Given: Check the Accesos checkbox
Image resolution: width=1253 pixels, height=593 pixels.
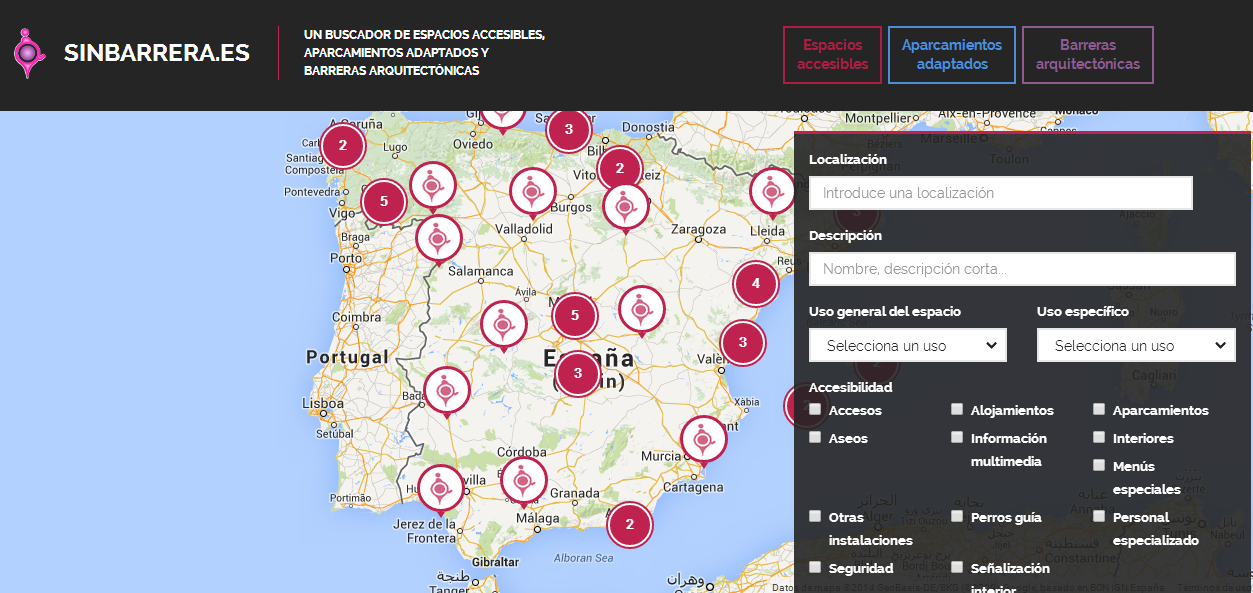Looking at the screenshot, I should (x=815, y=410).
